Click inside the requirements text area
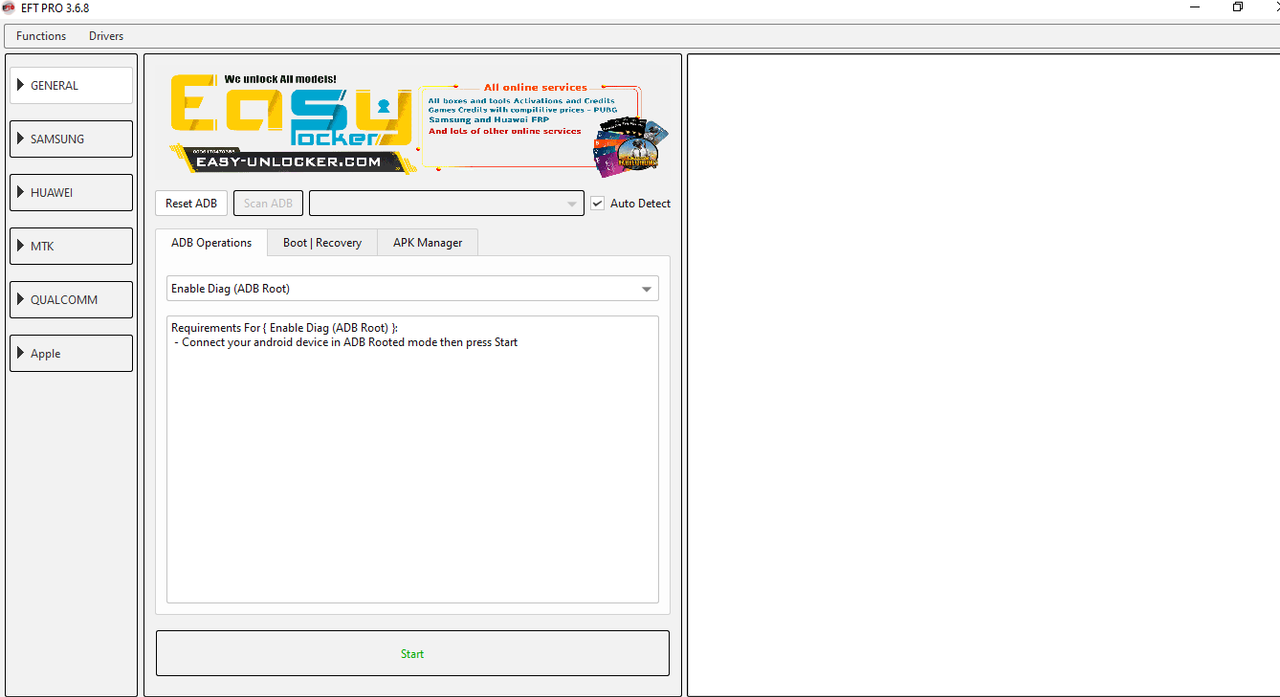The image size is (1280, 697). [412, 459]
